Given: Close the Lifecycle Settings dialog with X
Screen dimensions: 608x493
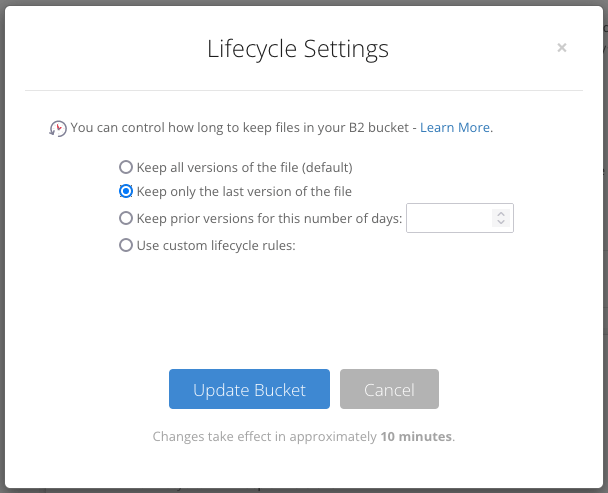Looking at the screenshot, I should tap(562, 47).
